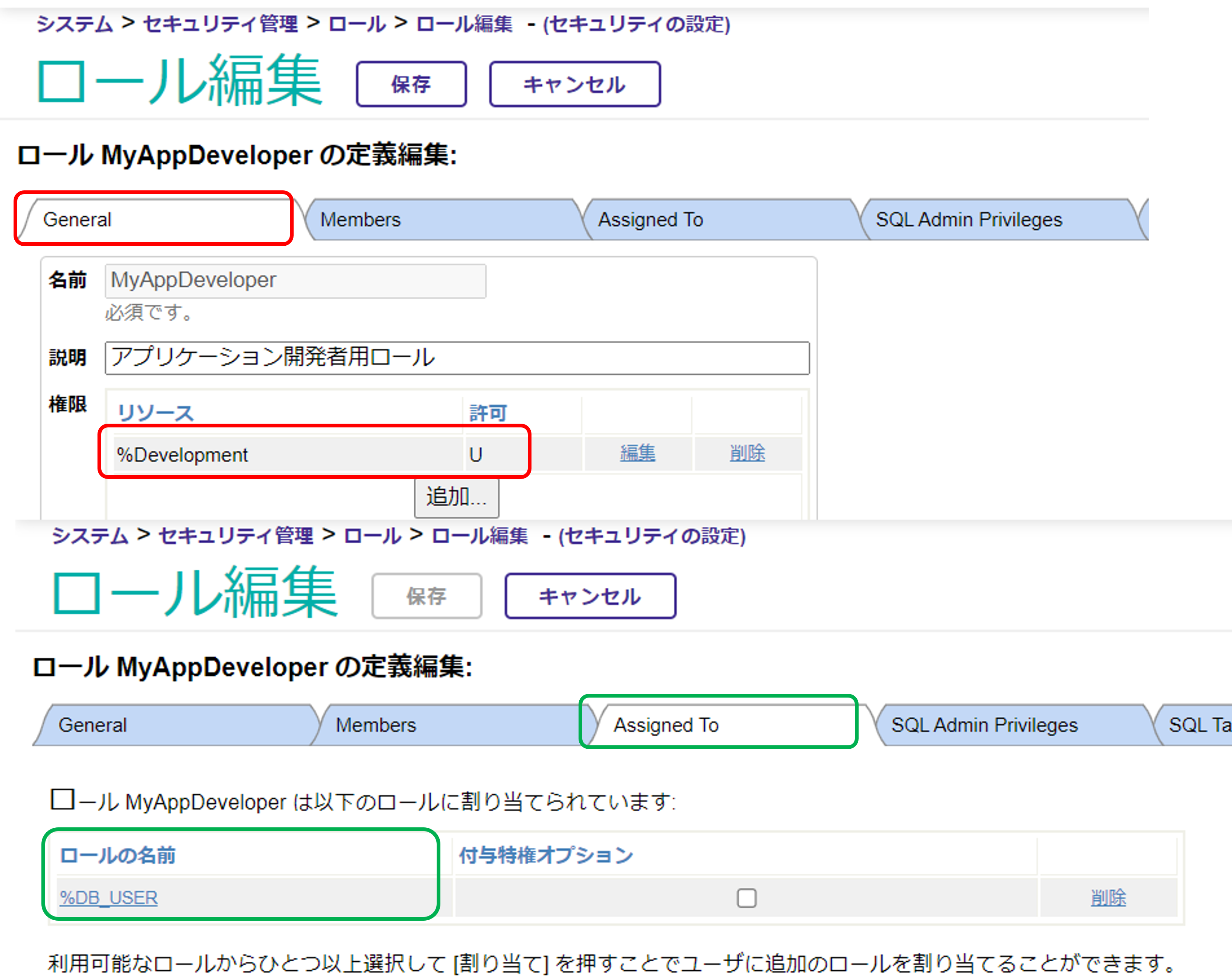Toggle the 付与特権オプション checkbox for %DB_USER

pyautogui.click(x=746, y=898)
